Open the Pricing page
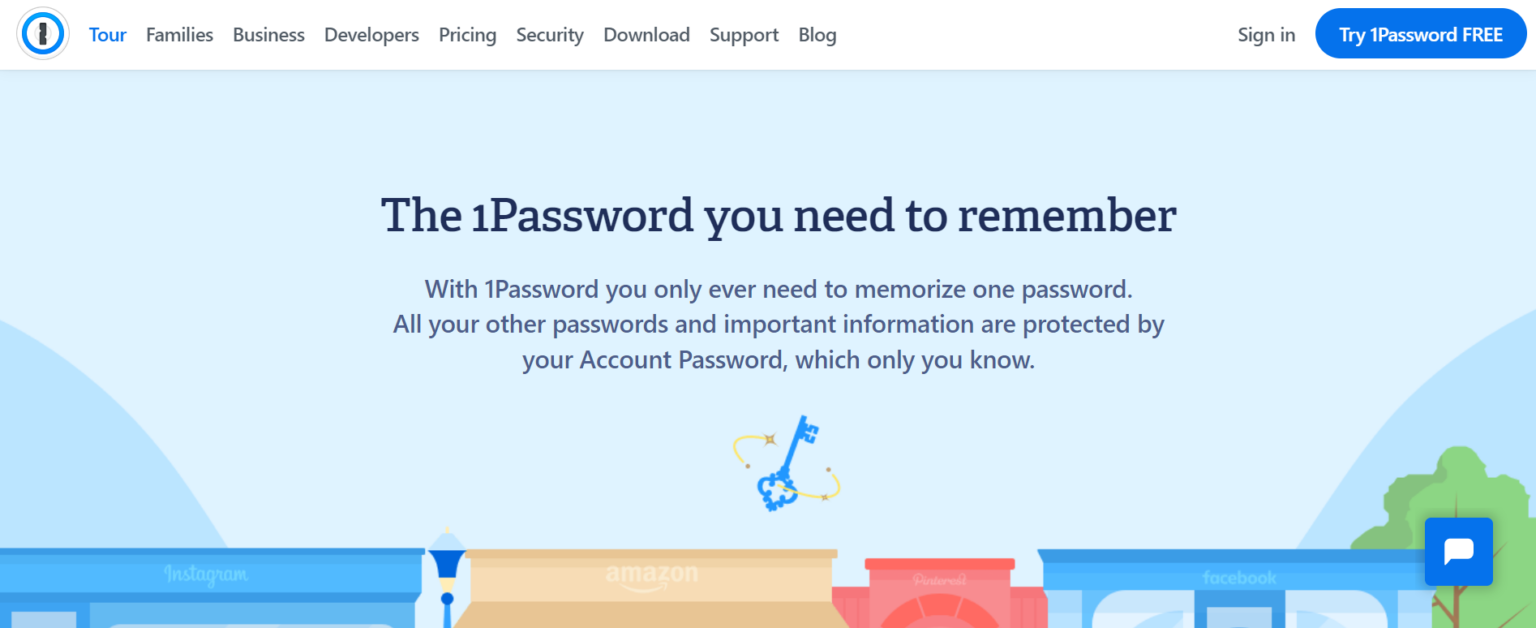Viewport: 1536px width, 628px height. pyautogui.click(x=467, y=34)
